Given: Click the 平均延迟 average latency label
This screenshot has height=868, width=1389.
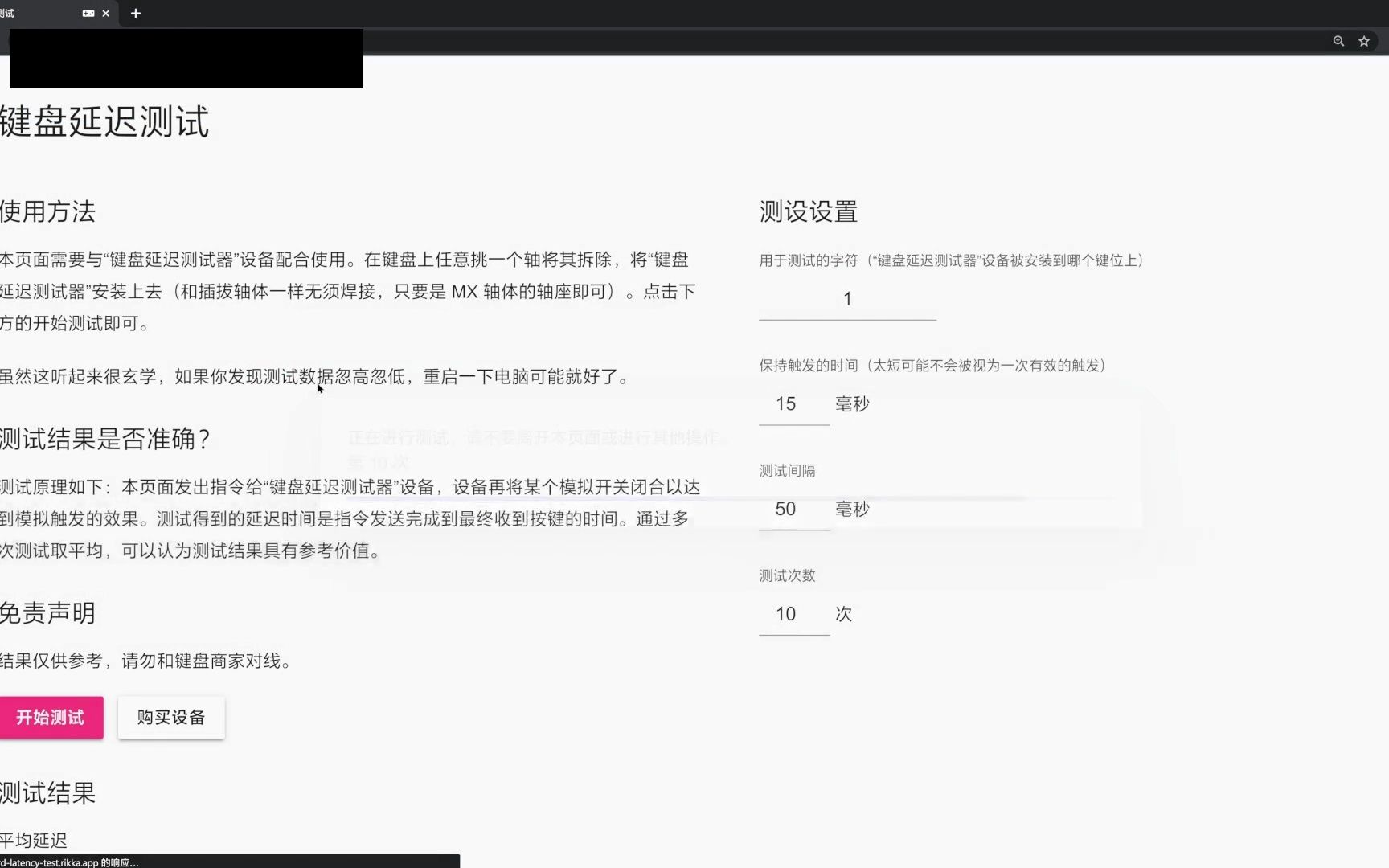Looking at the screenshot, I should [33, 841].
